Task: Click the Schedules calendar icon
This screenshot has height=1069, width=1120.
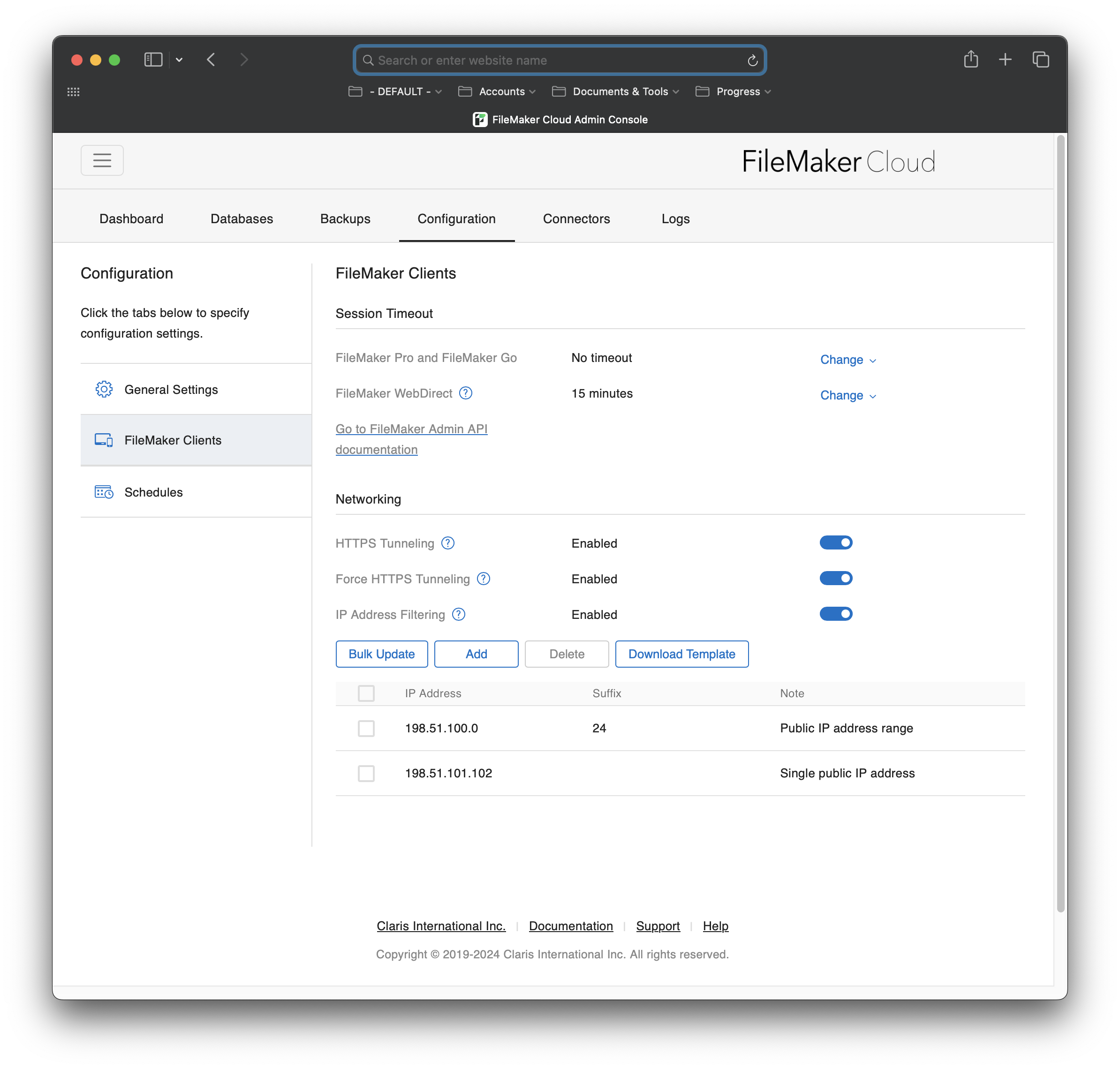Action: click(104, 492)
